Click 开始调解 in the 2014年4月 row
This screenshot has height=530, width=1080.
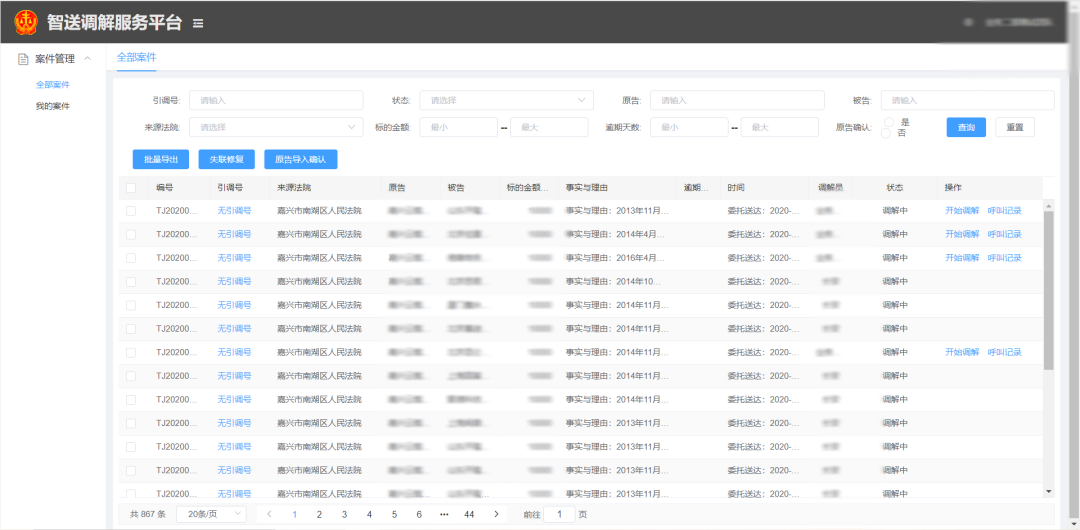point(962,234)
